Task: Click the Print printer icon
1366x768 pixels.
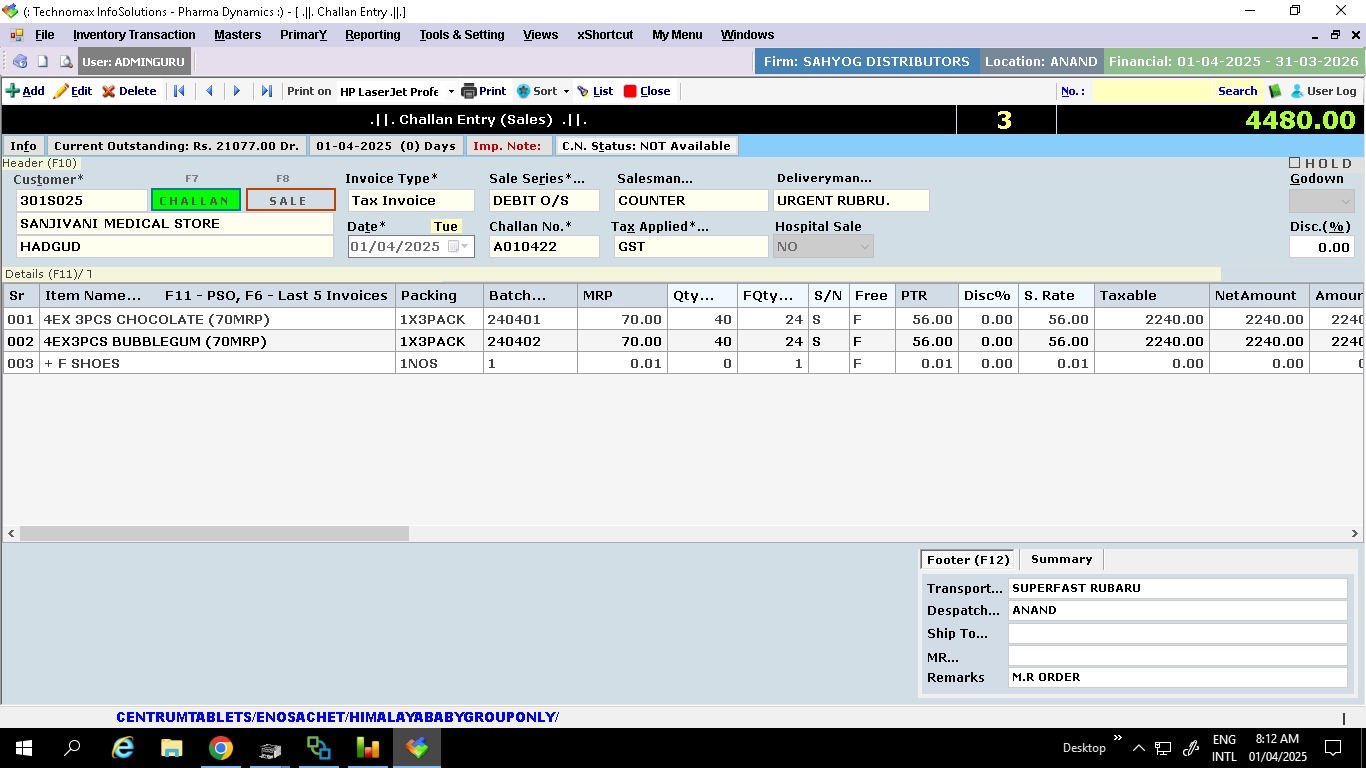Action: 469,91
